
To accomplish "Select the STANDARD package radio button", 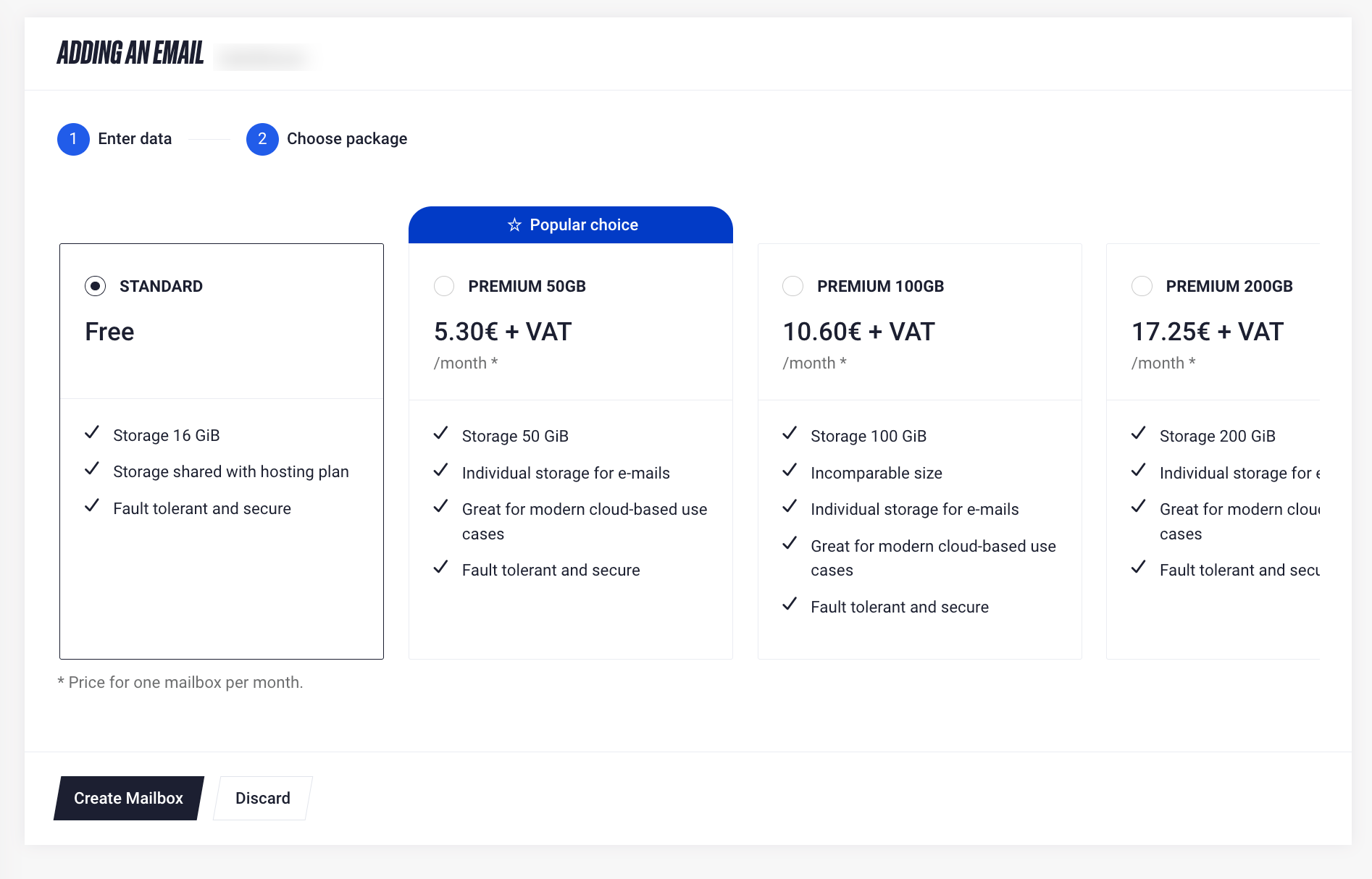I will click(x=95, y=286).
